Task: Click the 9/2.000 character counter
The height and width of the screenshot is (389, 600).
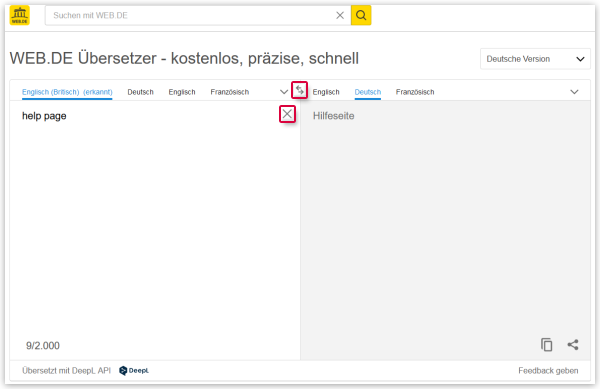Action: tap(43, 346)
